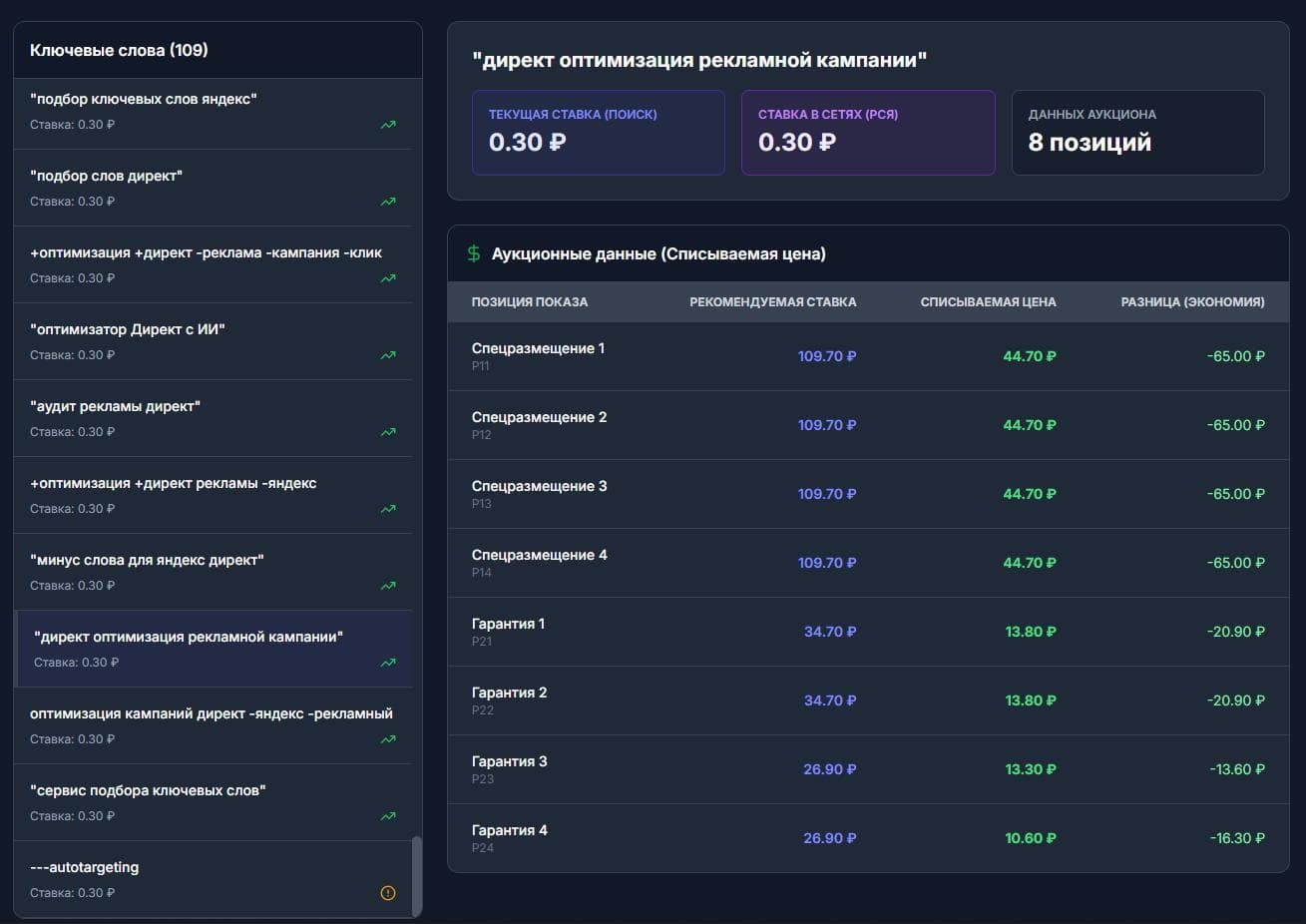This screenshot has width=1306, height=924.
Task: Click trend icon for "директ оптимизация рекламной кампании" keyword
Action: (388, 663)
